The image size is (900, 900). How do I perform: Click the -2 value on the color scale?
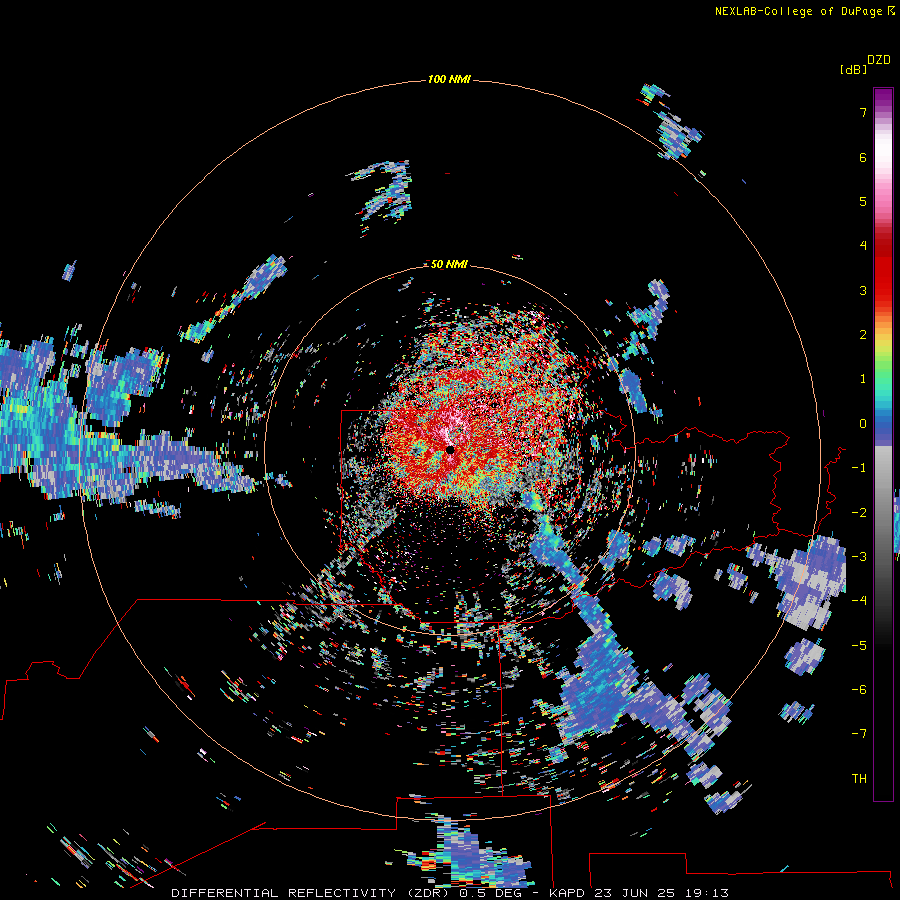click(859, 513)
